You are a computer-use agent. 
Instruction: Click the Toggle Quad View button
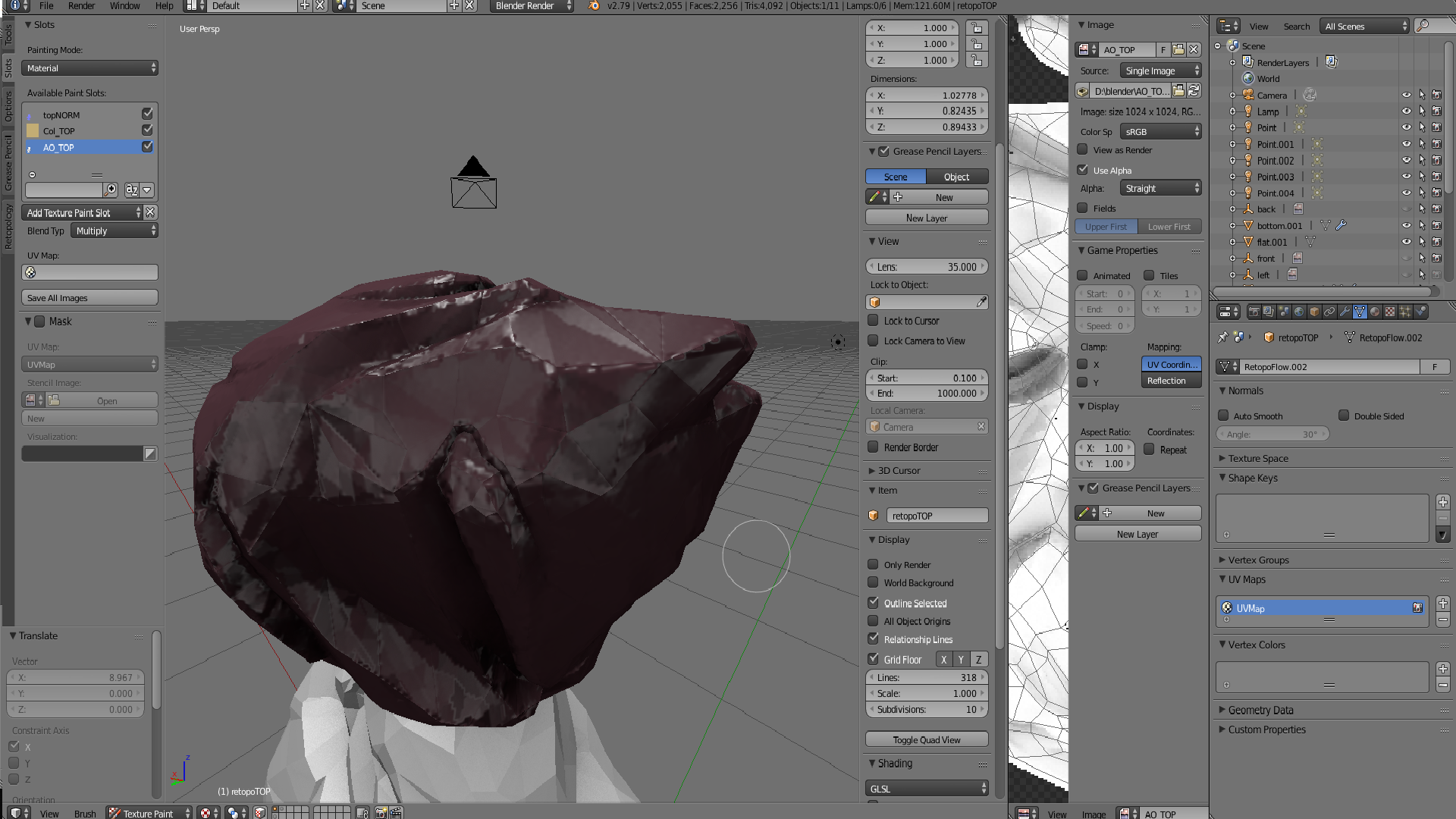pyautogui.click(x=926, y=740)
